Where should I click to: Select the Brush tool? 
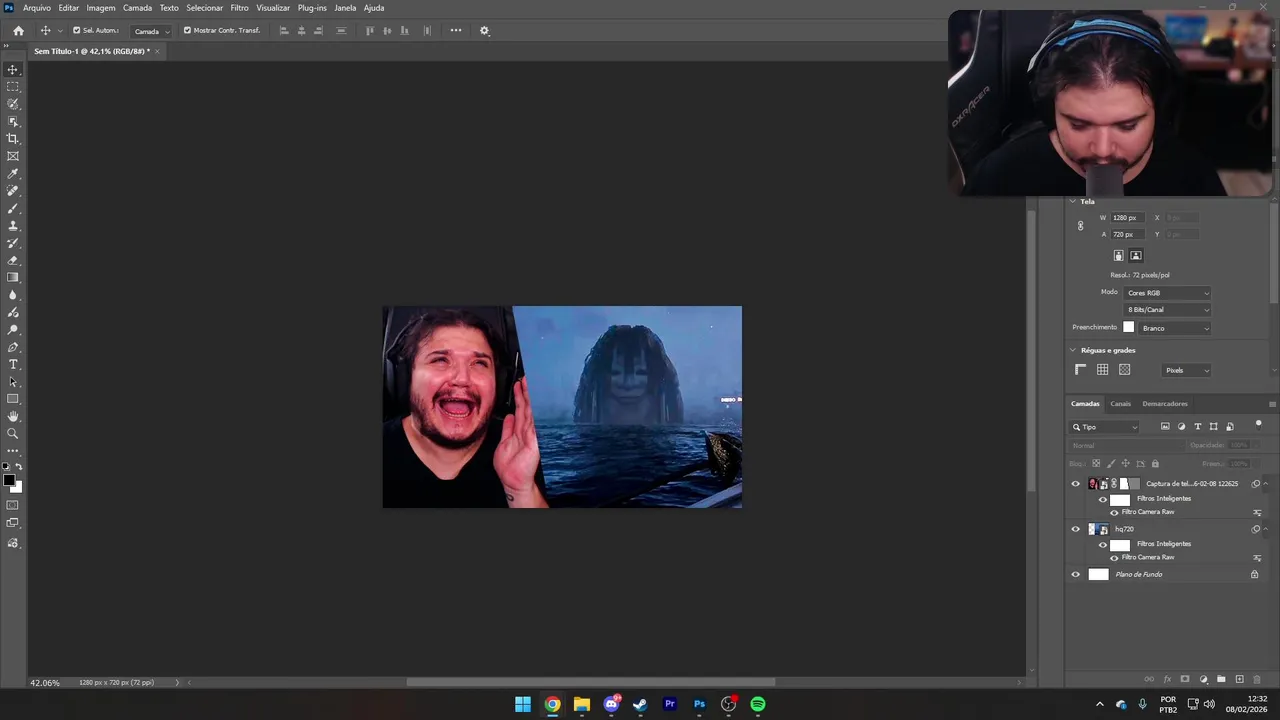(x=13, y=208)
